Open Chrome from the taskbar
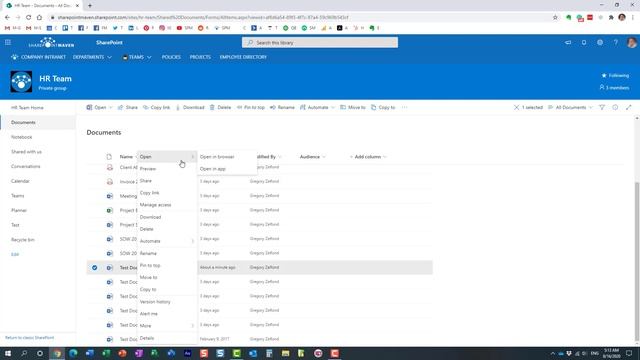The image size is (640, 360). (x=57, y=353)
